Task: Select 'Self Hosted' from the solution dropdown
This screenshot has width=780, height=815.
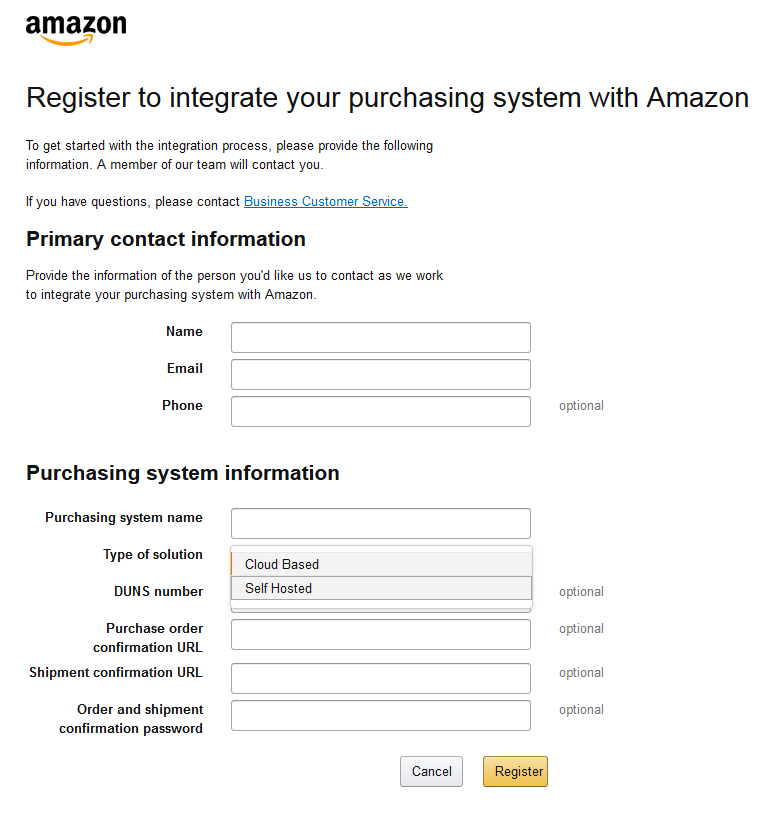Action: click(x=380, y=588)
